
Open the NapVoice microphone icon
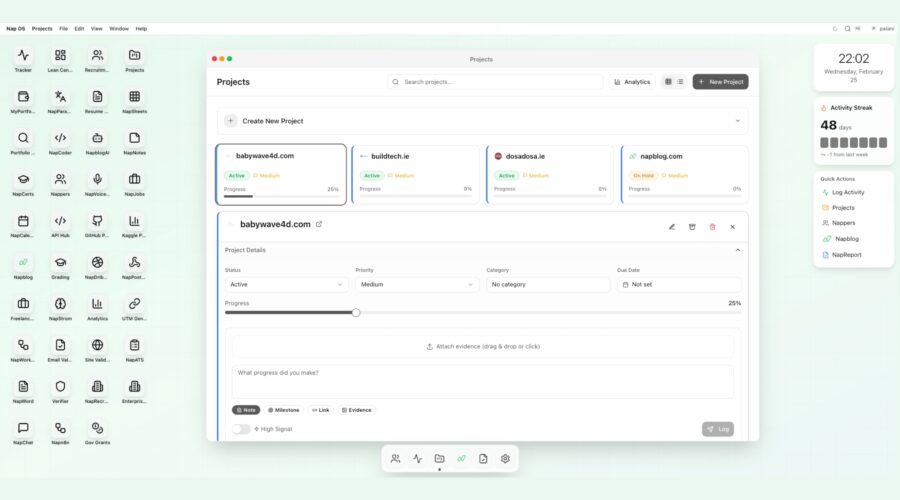98,179
